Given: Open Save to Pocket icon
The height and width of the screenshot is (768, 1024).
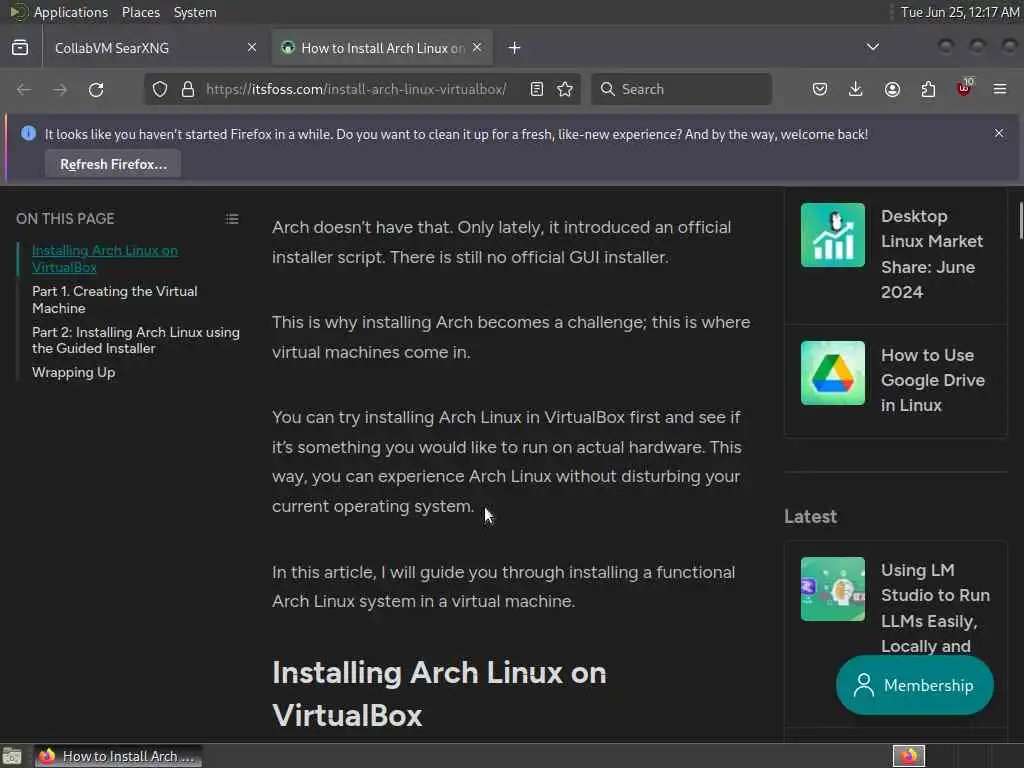Looking at the screenshot, I should coord(820,89).
